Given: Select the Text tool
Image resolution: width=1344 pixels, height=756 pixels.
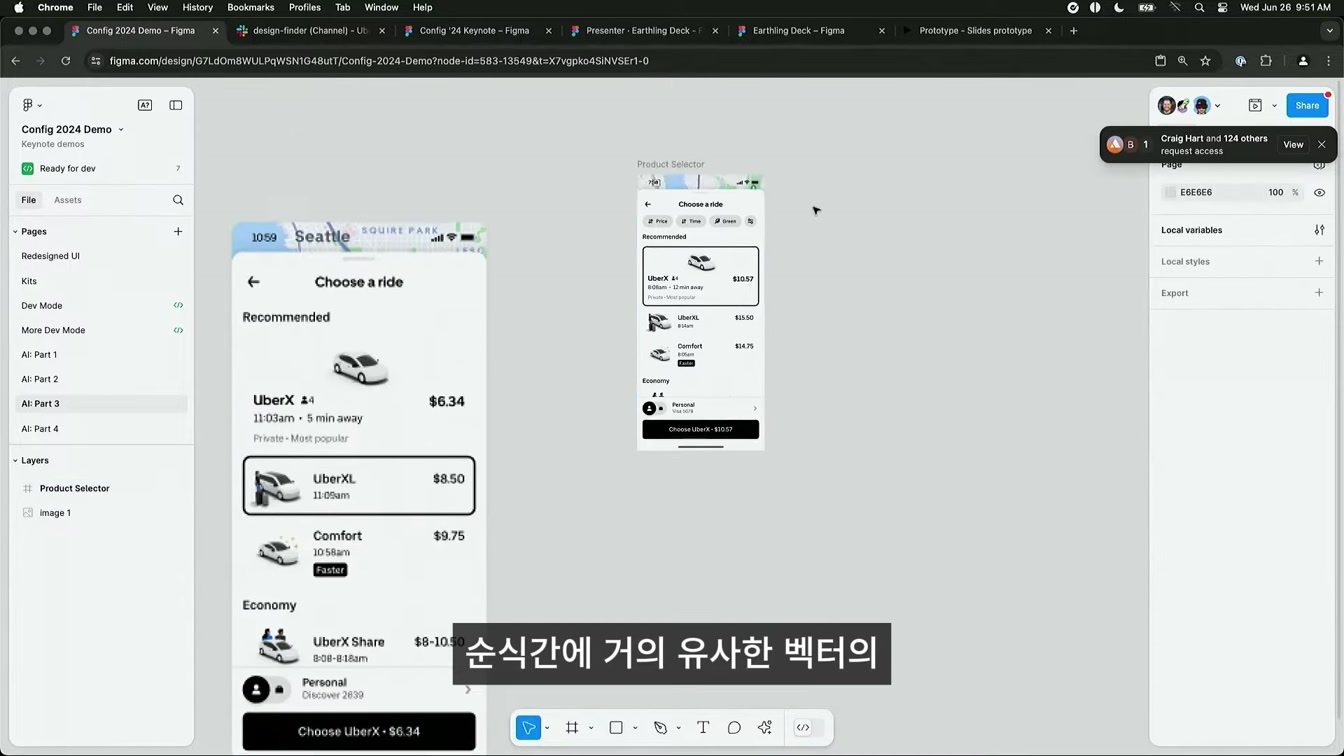Looking at the screenshot, I should pos(703,728).
